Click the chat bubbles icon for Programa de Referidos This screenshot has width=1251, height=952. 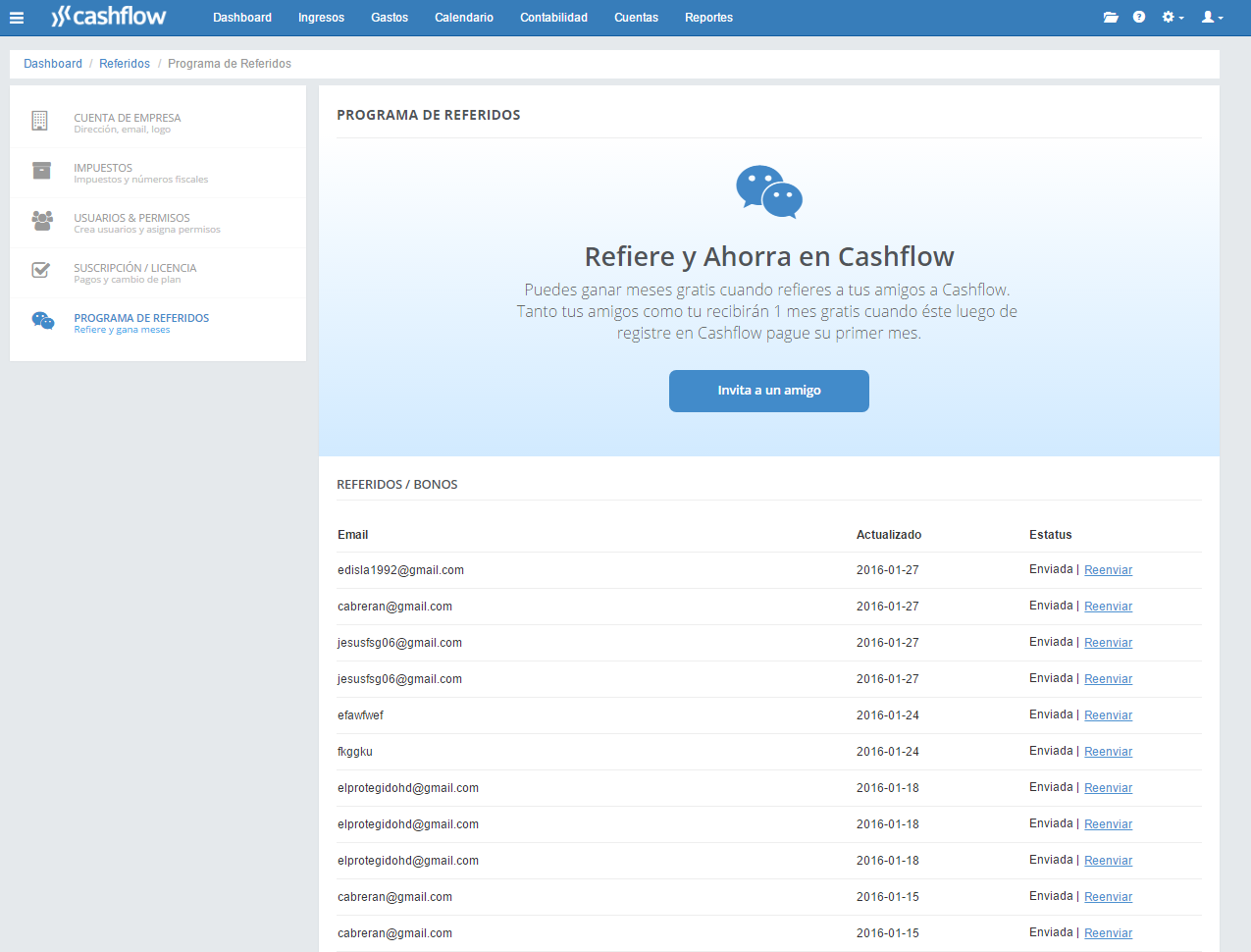pyautogui.click(x=43, y=321)
